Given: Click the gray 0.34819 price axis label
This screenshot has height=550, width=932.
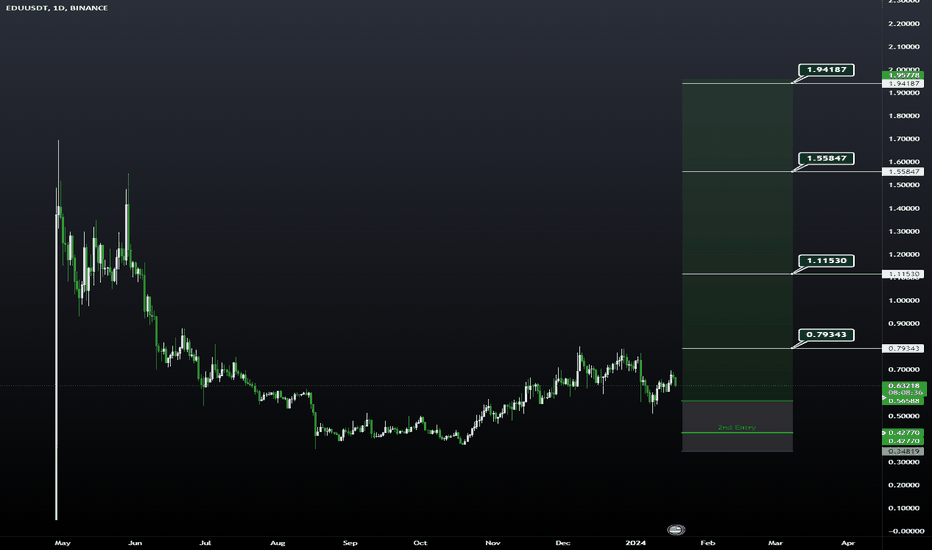Looking at the screenshot, I should click(903, 451).
